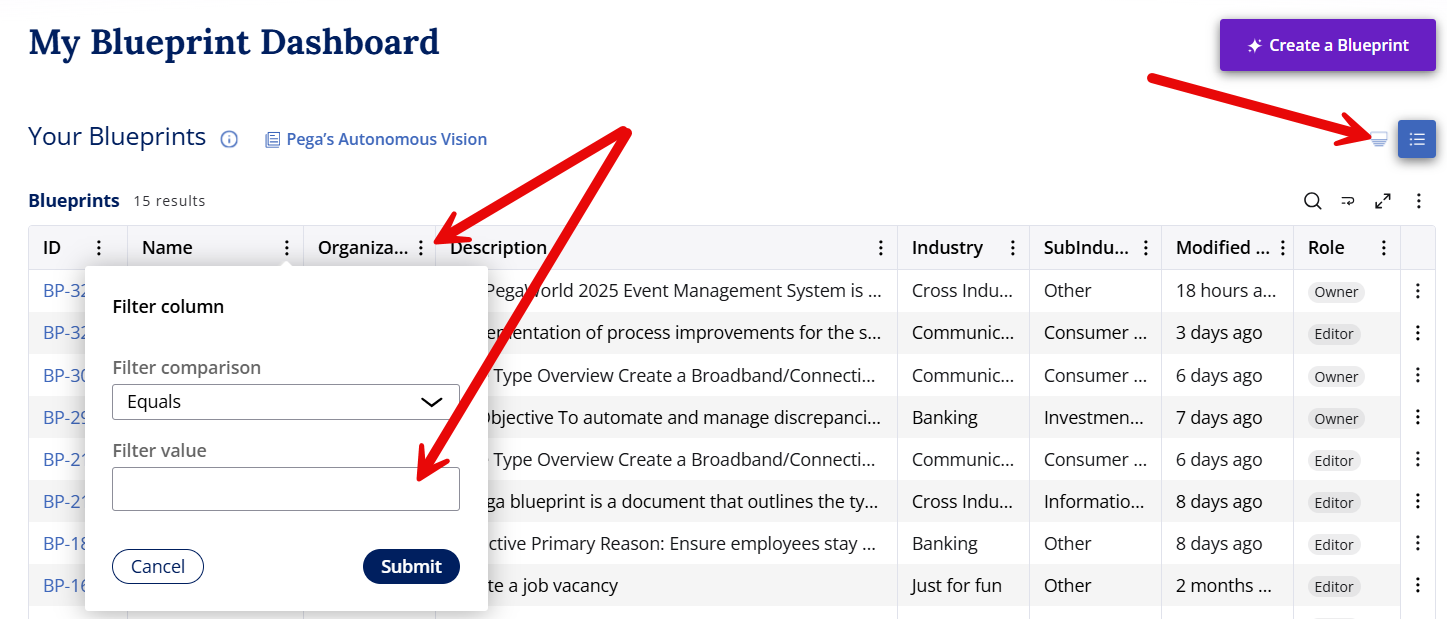Cancel the column filter popup
This screenshot has height=619, width=1447.
pos(158,567)
